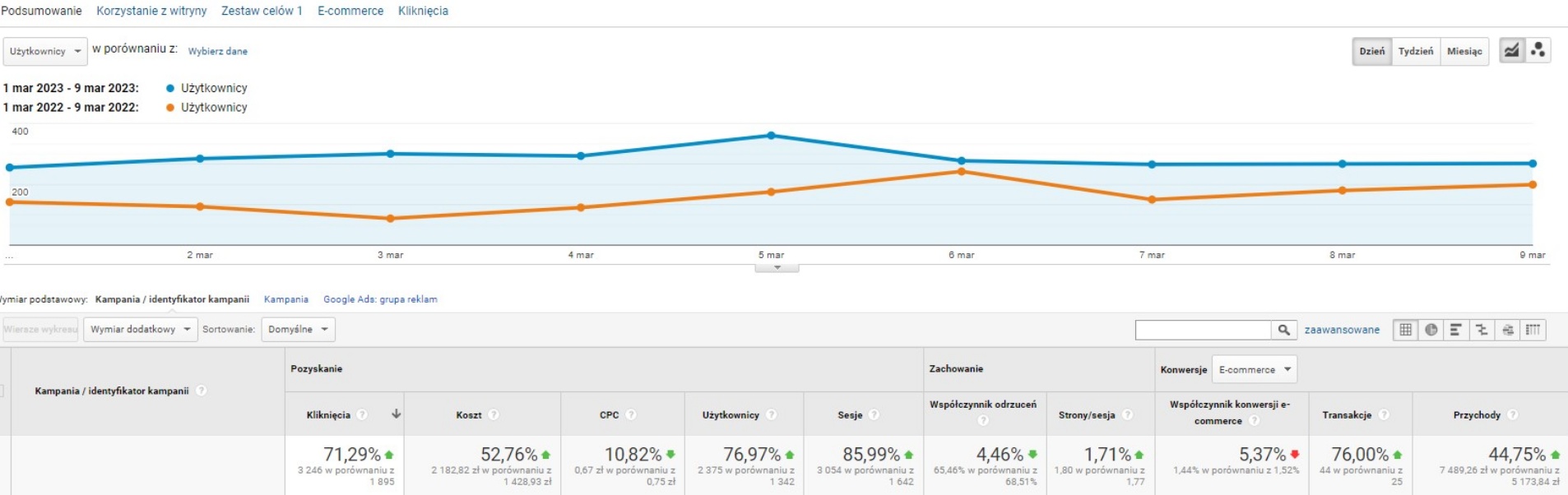
Task: Click the 76,00% Transakcje summary value
Action: (x=1360, y=454)
